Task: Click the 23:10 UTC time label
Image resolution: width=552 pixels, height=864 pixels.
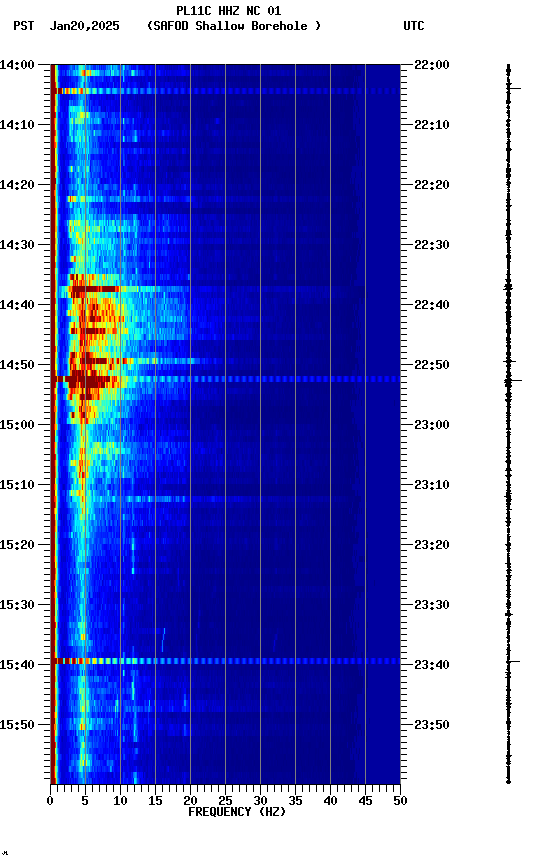Action: click(x=432, y=485)
